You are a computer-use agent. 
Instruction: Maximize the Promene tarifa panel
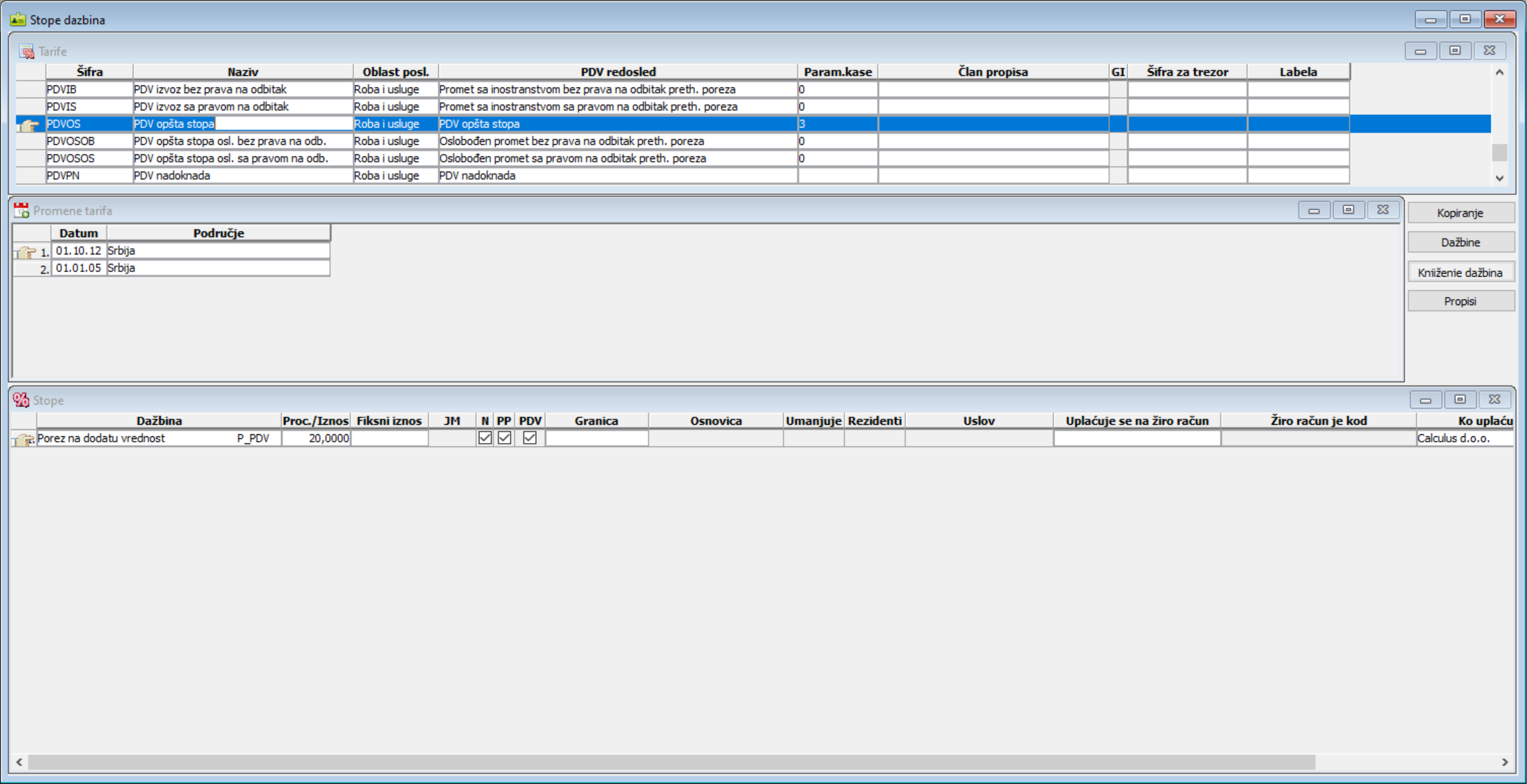(x=1348, y=210)
